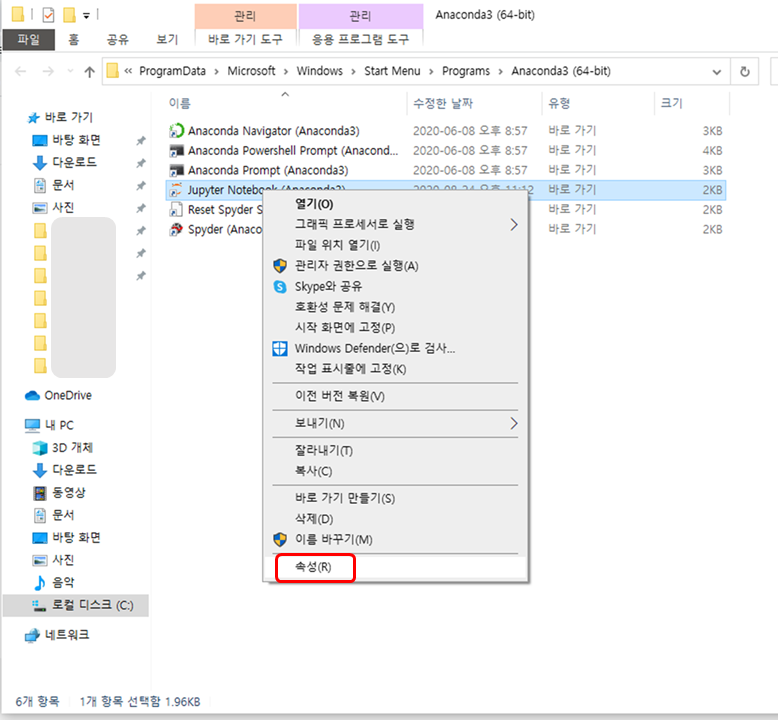The width and height of the screenshot is (778, 720).
Task: Click the Reset Spyder Settings file icon
Action: pos(176,209)
